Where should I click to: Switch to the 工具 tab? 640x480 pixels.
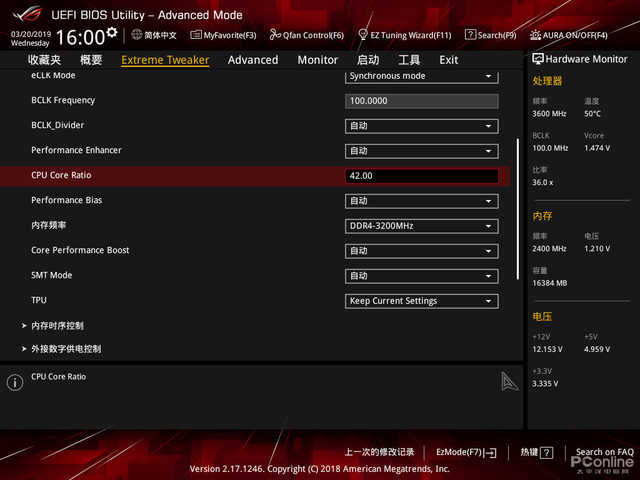pyautogui.click(x=409, y=60)
